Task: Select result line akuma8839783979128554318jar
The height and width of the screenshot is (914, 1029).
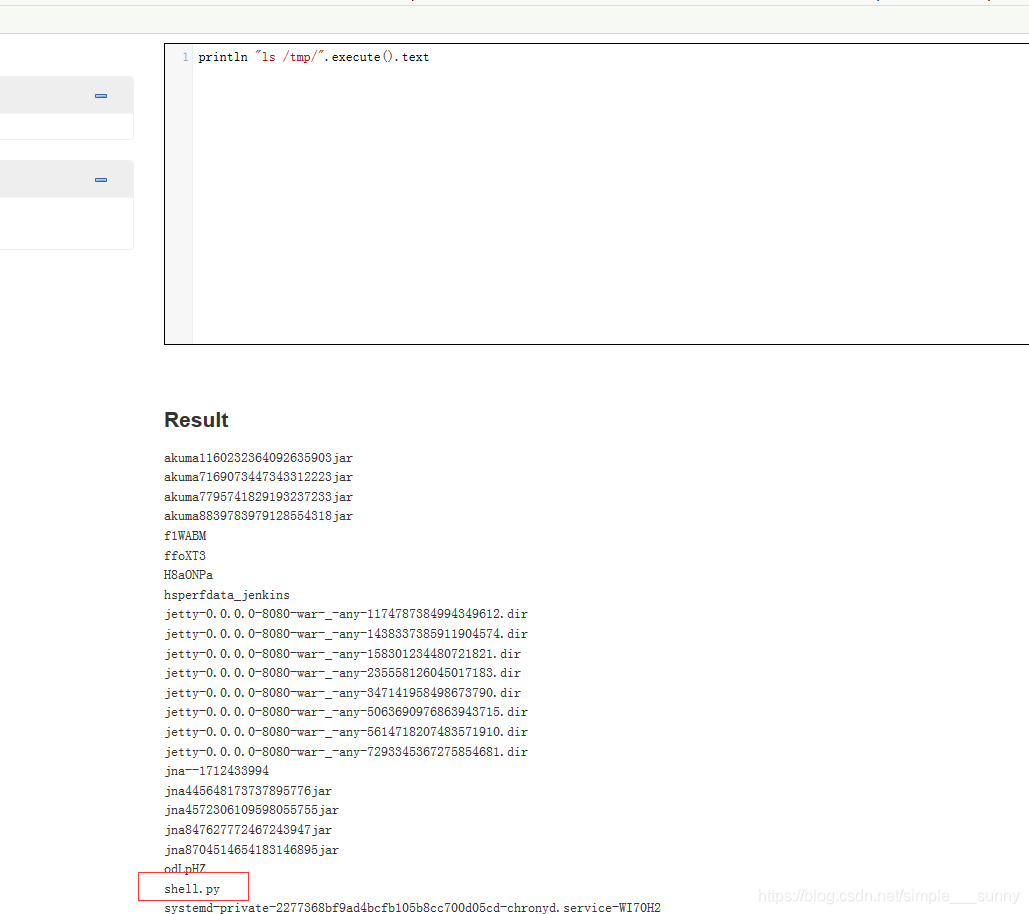Action: click(259, 516)
